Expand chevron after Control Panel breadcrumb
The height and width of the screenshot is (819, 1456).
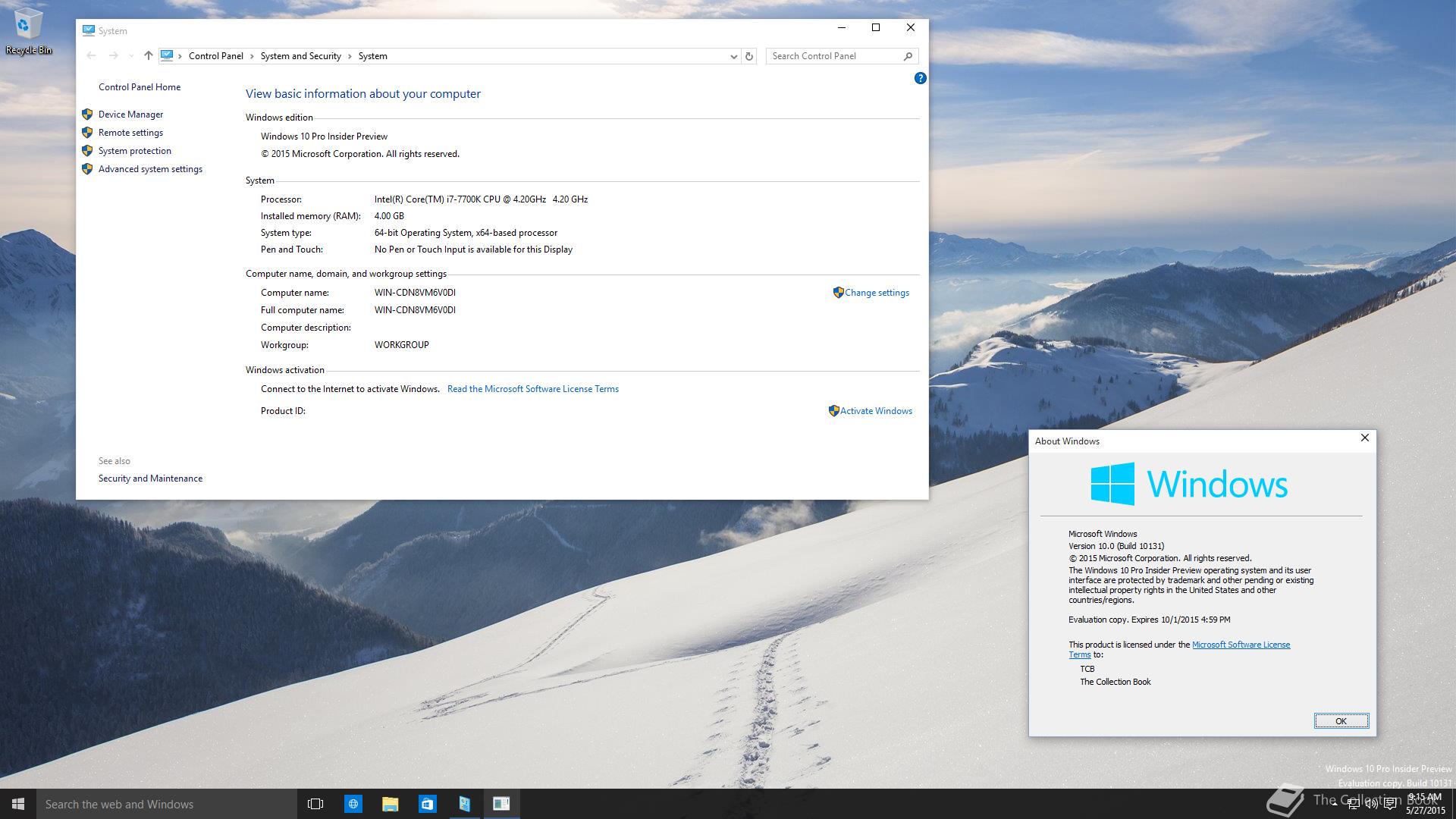coord(252,56)
